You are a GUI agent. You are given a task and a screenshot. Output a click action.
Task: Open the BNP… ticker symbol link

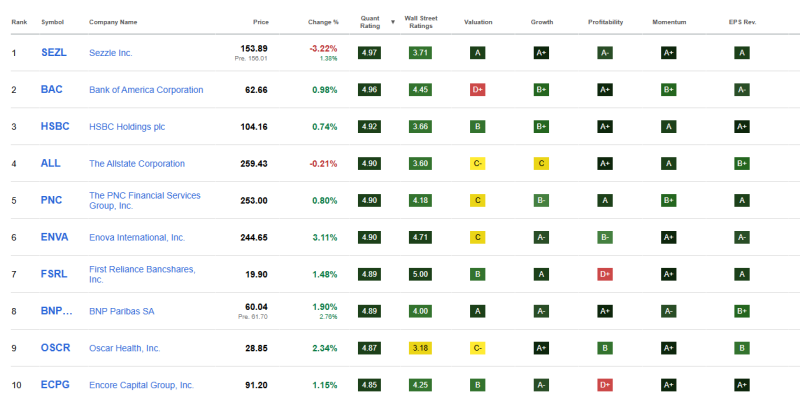point(57,311)
